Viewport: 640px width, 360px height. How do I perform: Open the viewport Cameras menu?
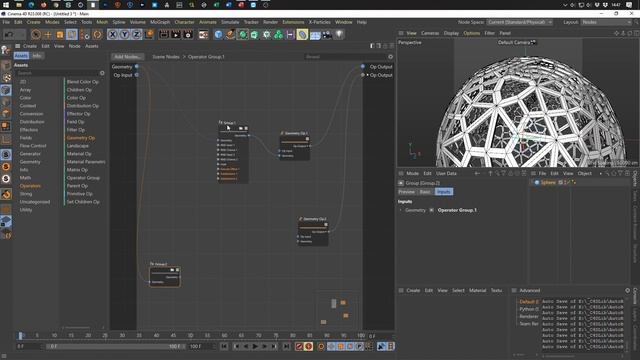tap(430, 33)
